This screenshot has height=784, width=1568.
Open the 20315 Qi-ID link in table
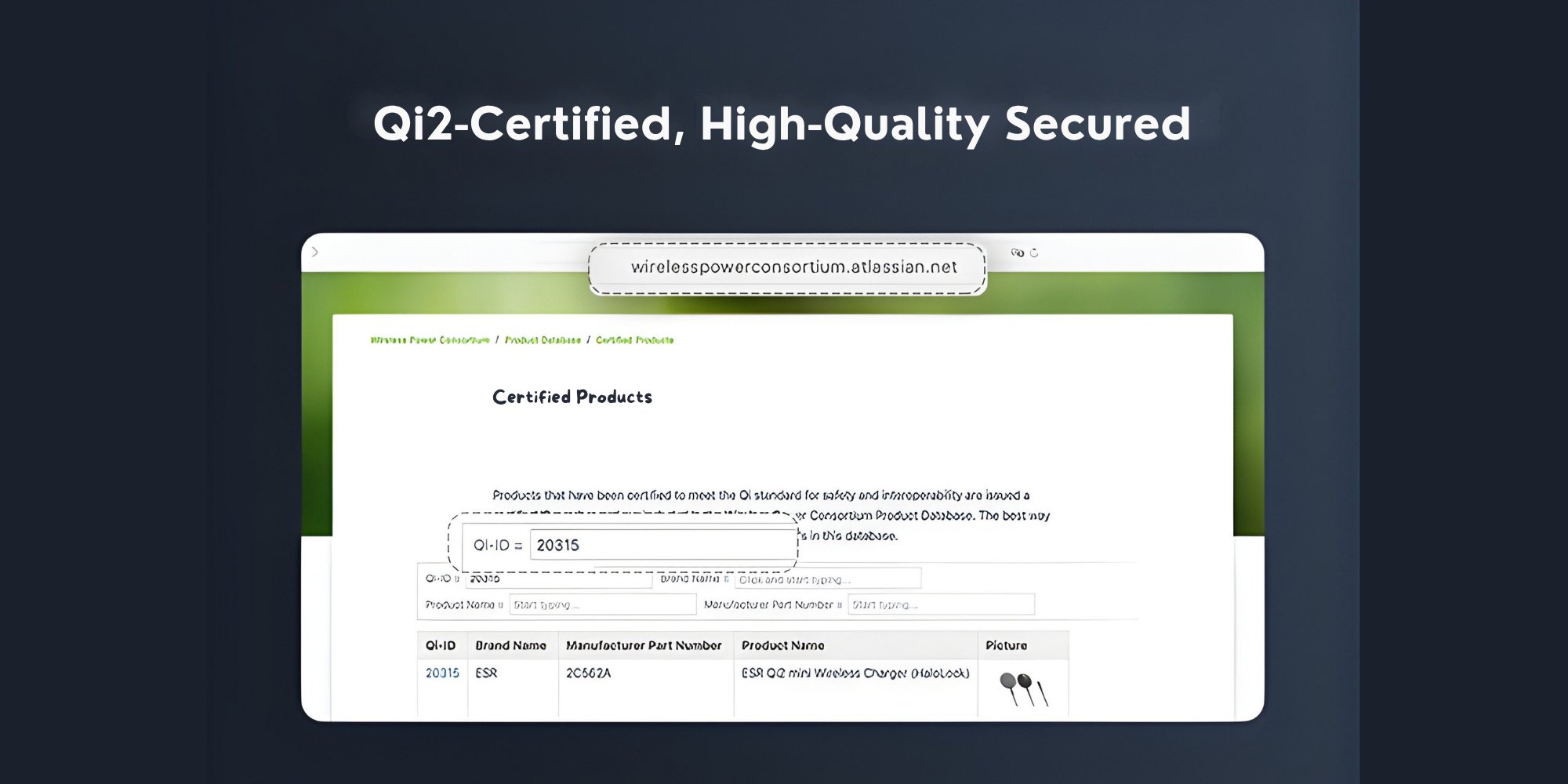[442, 673]
